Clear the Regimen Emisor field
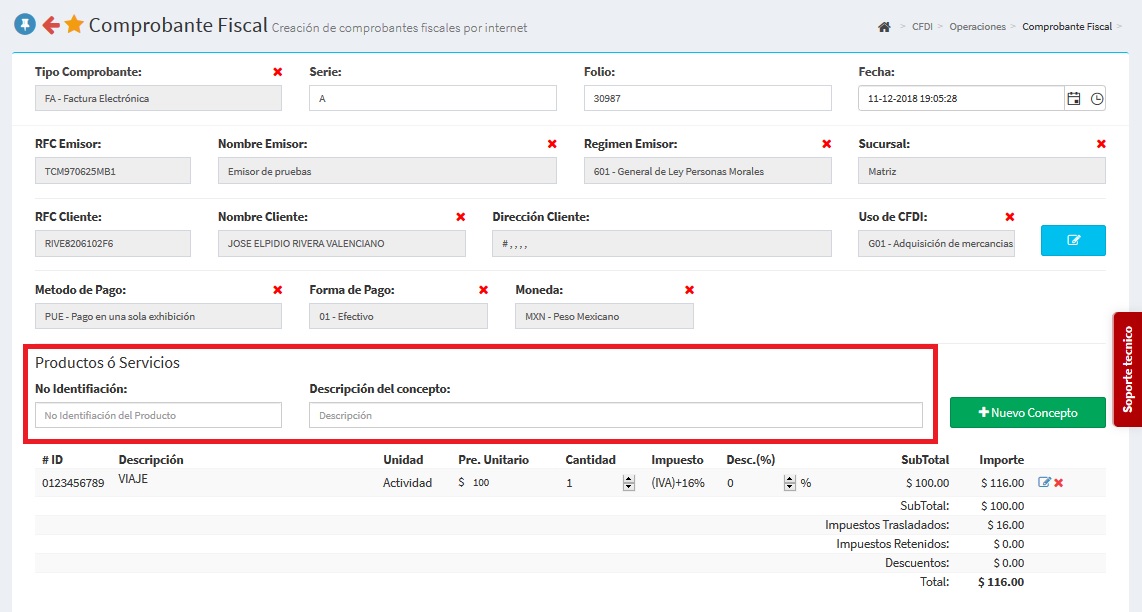 click(827, 144)
